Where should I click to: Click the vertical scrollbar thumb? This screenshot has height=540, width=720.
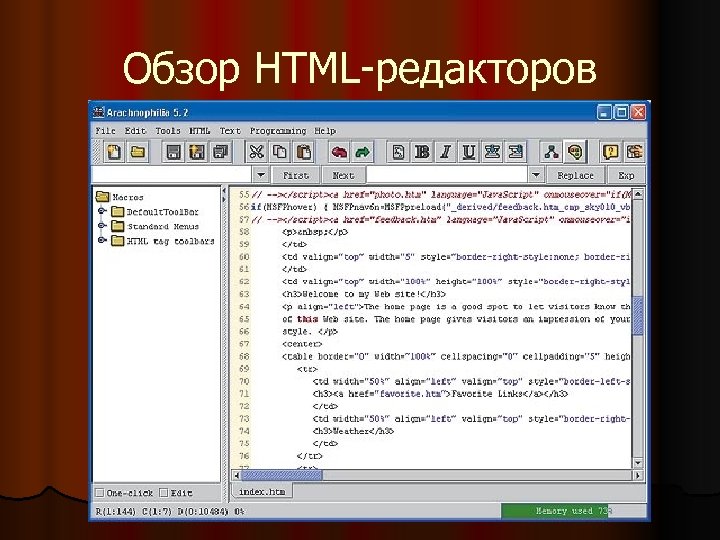(638, 315)
